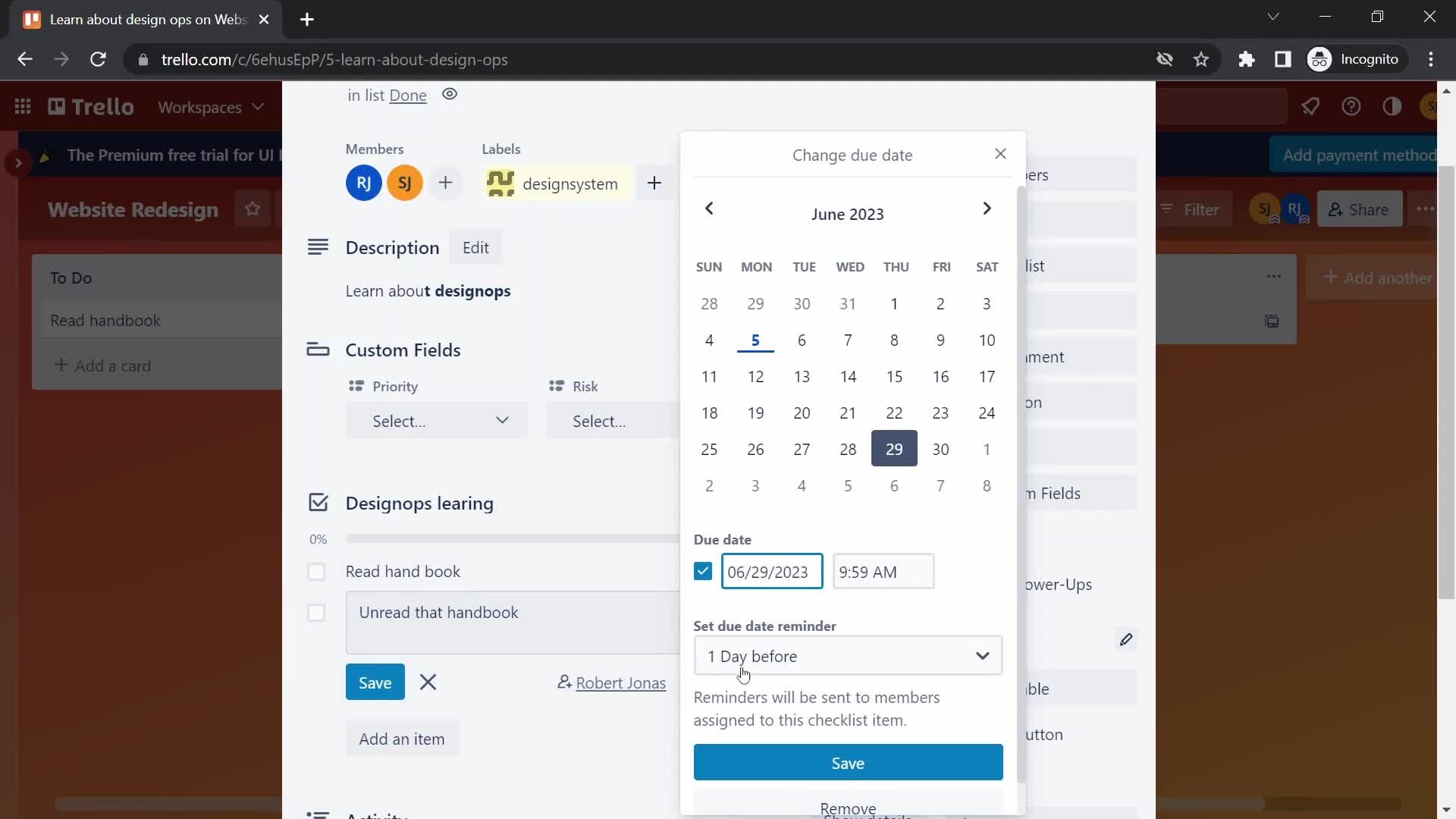
Task: Check the Read hand book checkbox
Action: 317,571
